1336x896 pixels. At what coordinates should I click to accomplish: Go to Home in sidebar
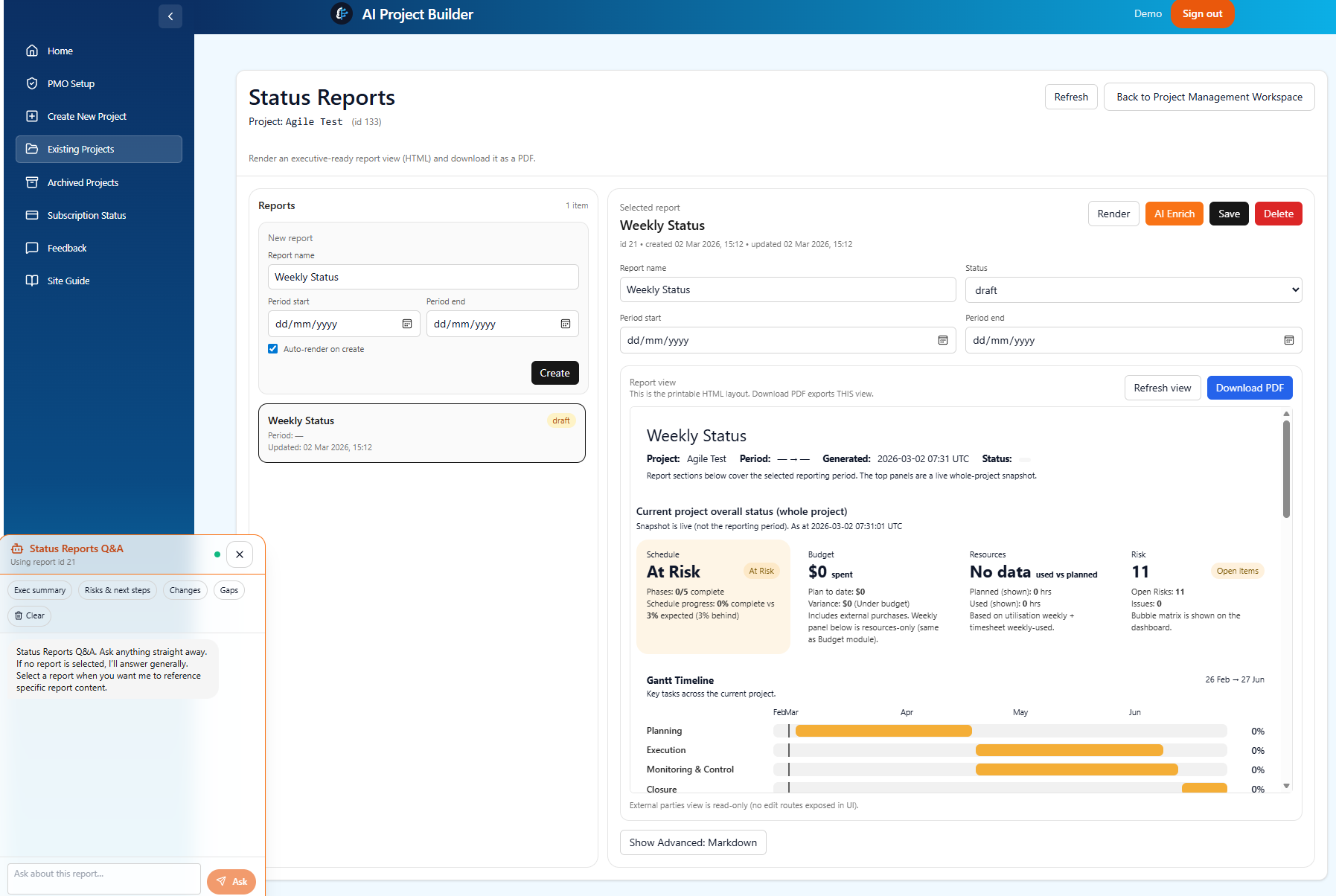(x=99, y=51)
